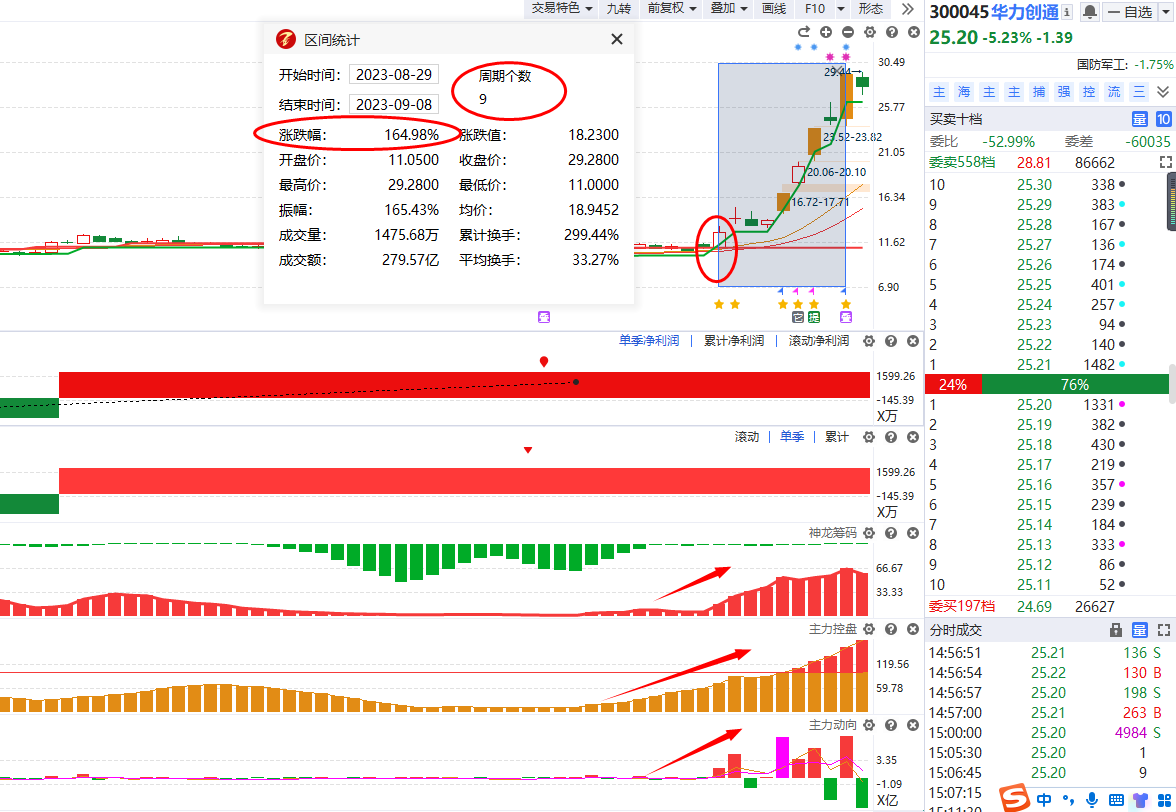This screenshot has width=1176, height=812.
Task: Close the 区间统计 dialog
Action: (x=616, y=39)
